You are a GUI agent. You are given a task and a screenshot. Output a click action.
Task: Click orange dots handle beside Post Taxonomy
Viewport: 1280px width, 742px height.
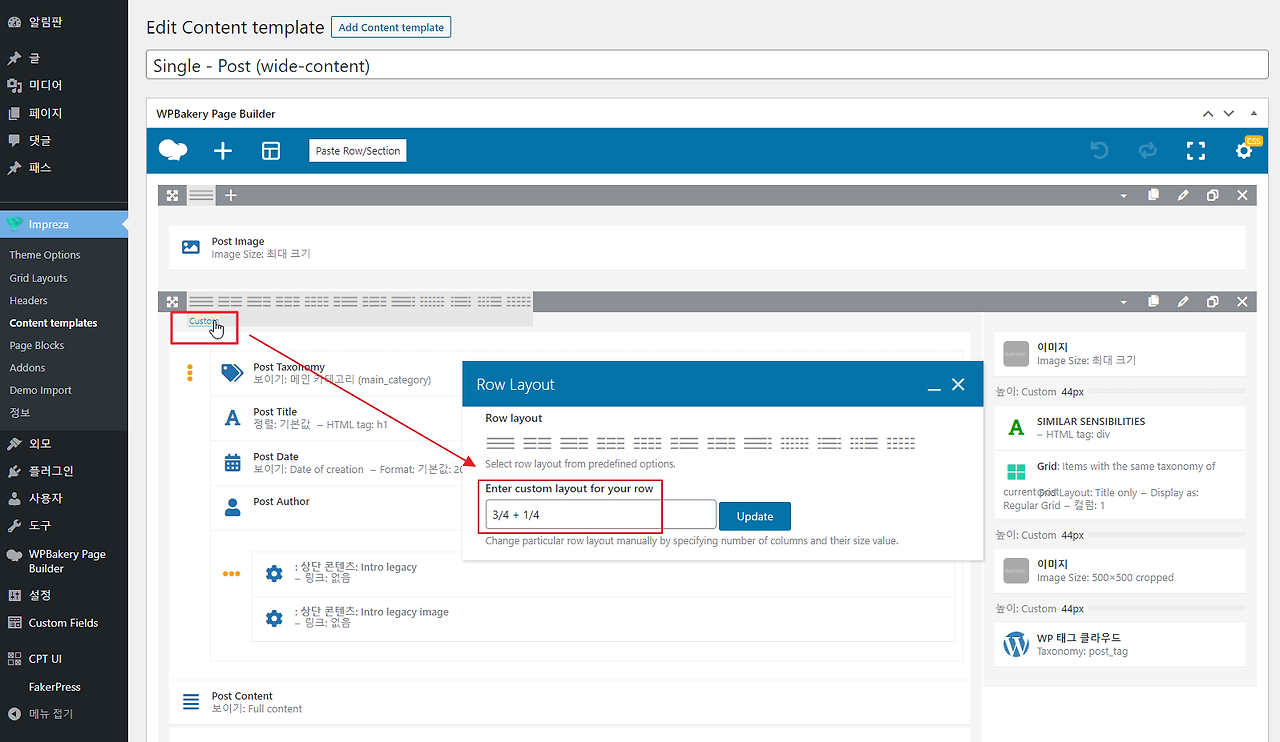click(x=190, y=373)
